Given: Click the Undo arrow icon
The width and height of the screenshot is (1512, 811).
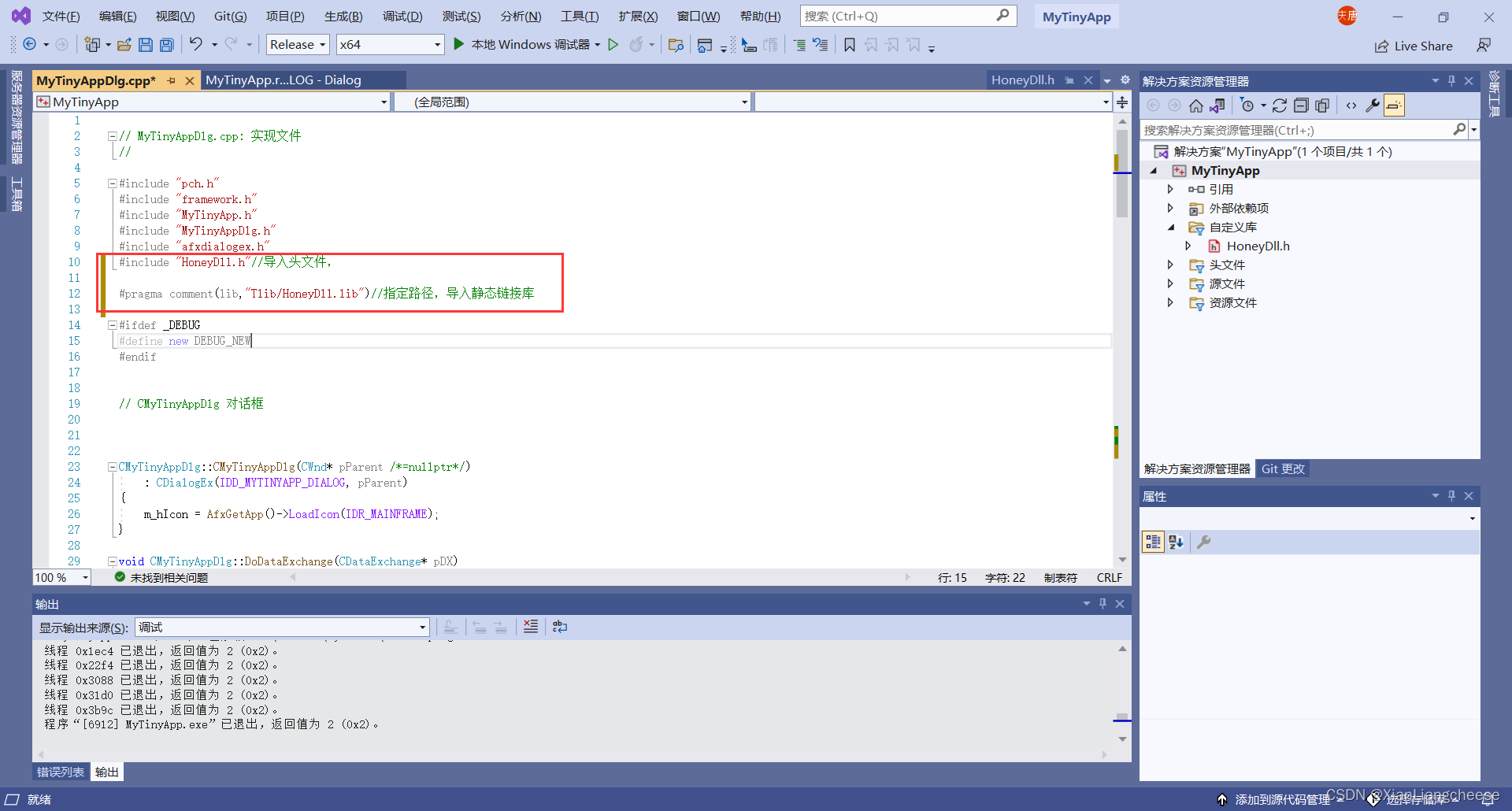Looking at the screenshot, I should pyautogui.click(x=196, y=45).
